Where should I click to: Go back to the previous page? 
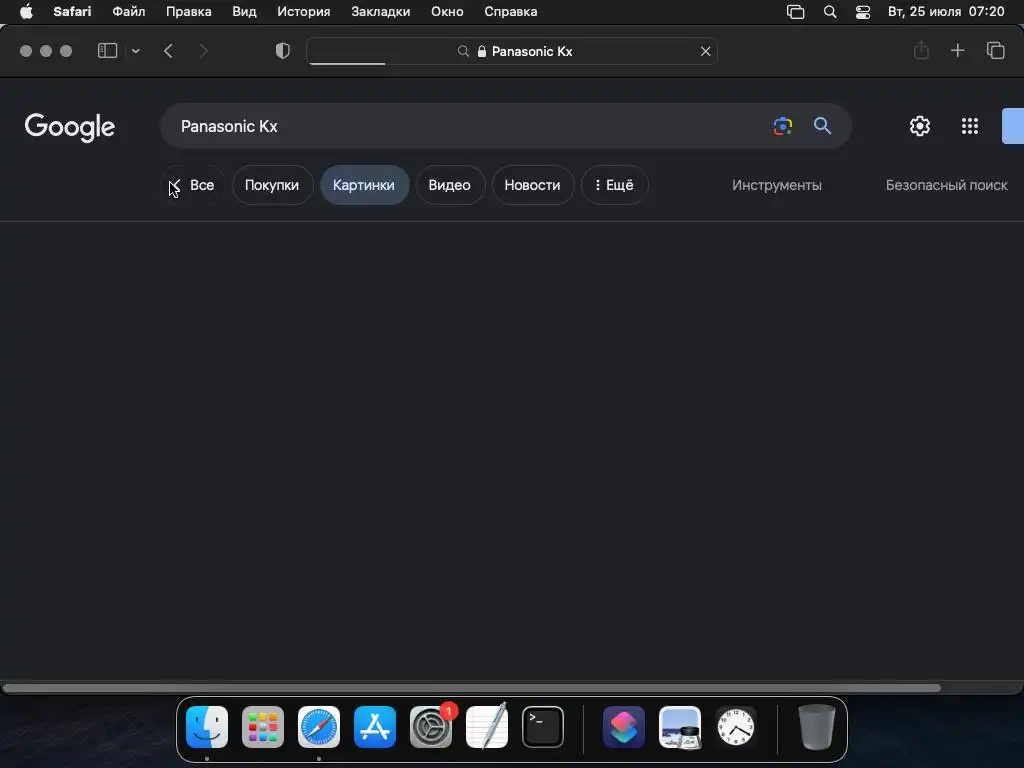(x=168, y=51)
